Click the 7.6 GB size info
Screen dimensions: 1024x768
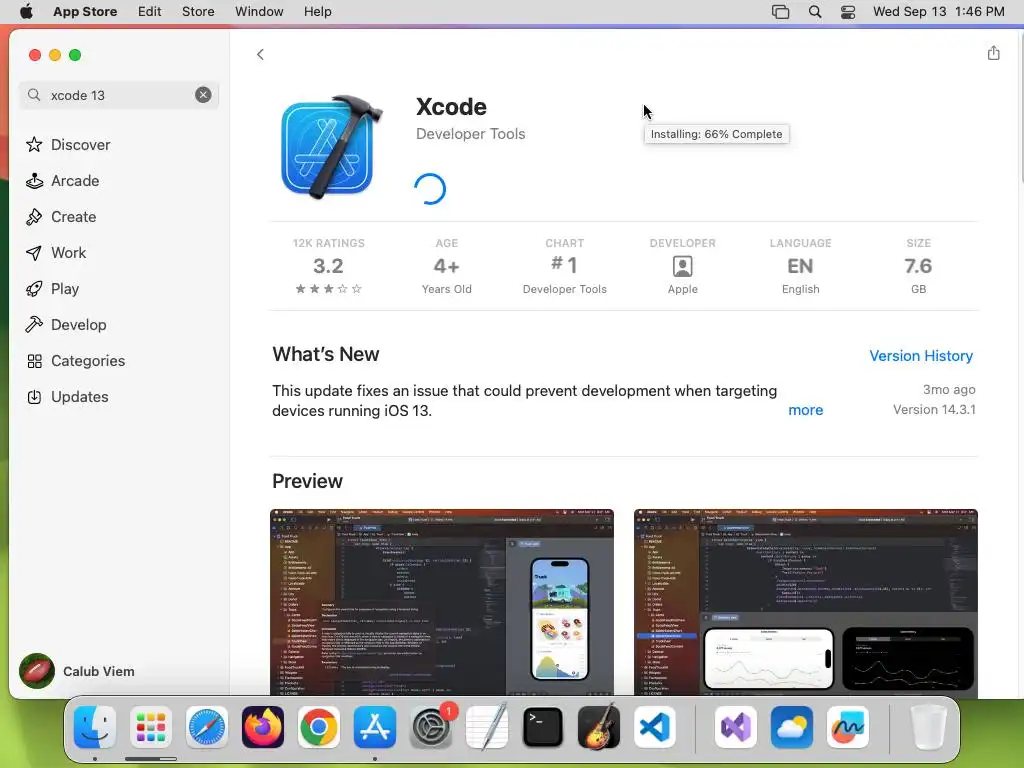[x=918, y=266]
